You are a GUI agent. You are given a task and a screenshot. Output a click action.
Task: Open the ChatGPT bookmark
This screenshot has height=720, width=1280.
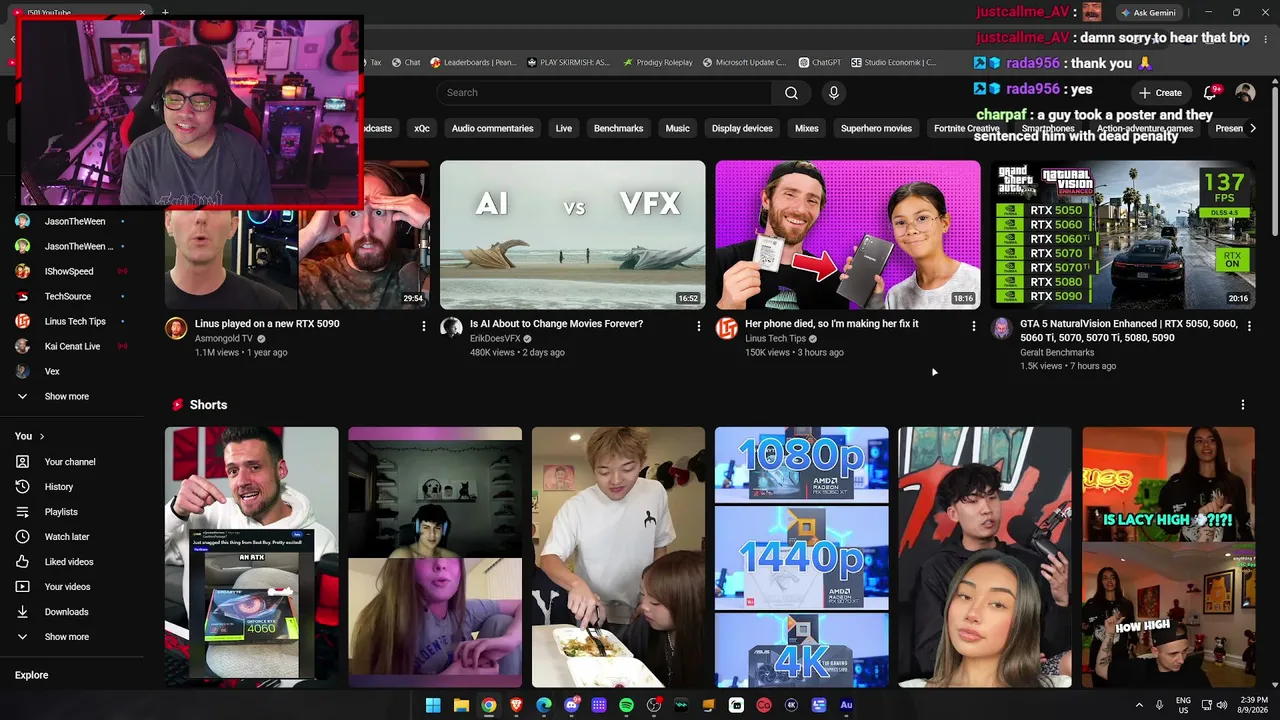(x=819, y=62)
